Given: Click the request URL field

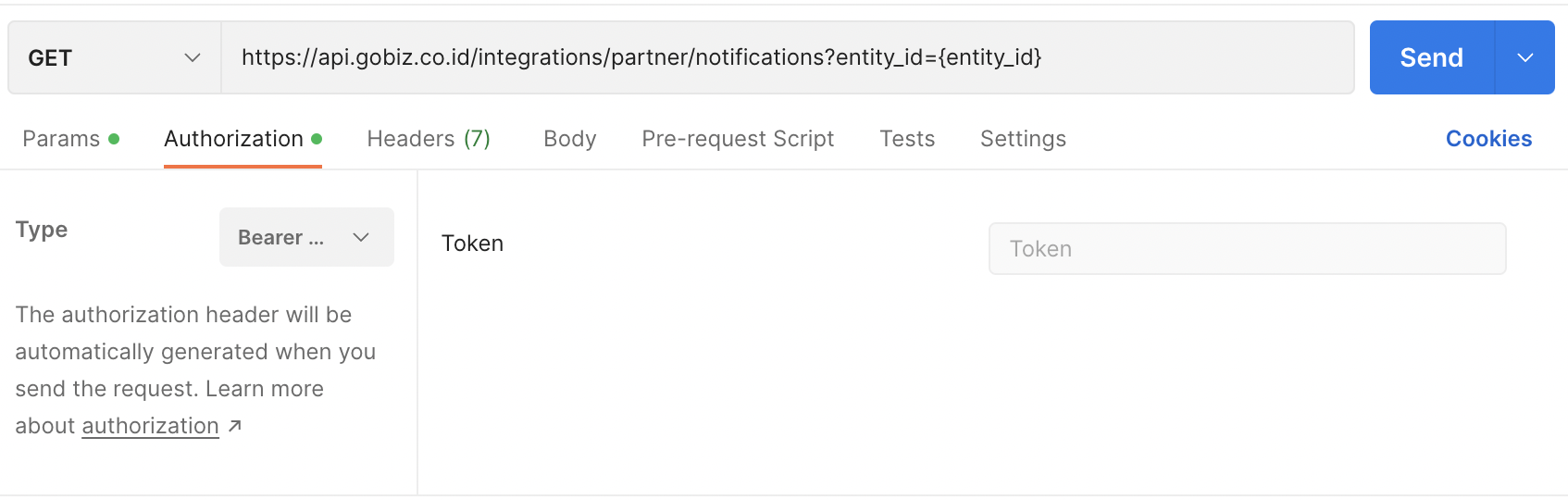Looking at the screenshot, I should pyautogui.click(x=788, y=57).
